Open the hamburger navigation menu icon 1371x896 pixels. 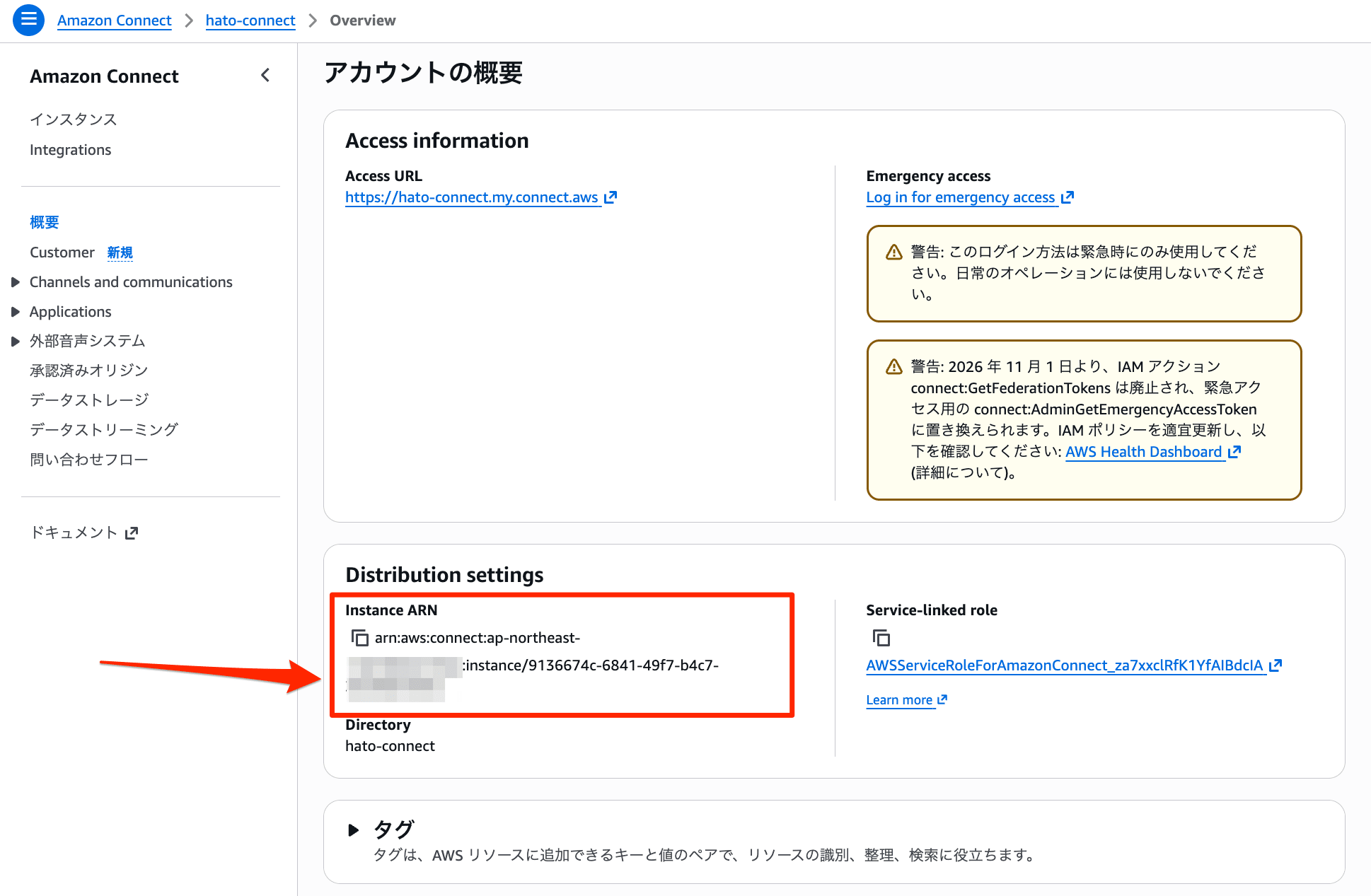coord(28,20)
